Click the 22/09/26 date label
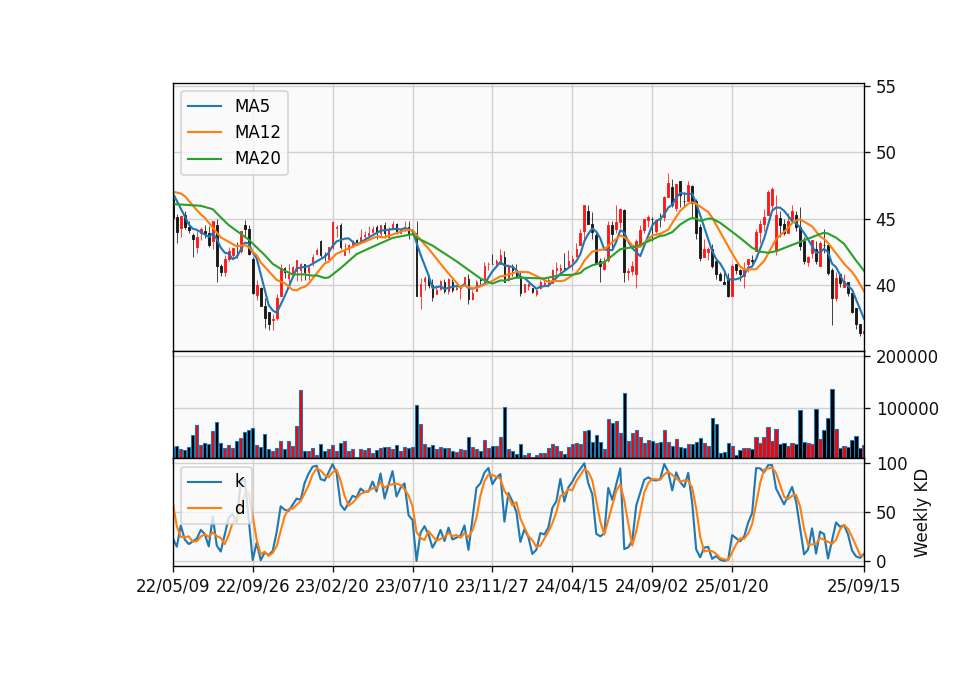The image size is (960, 690). [x=253, y=586]
